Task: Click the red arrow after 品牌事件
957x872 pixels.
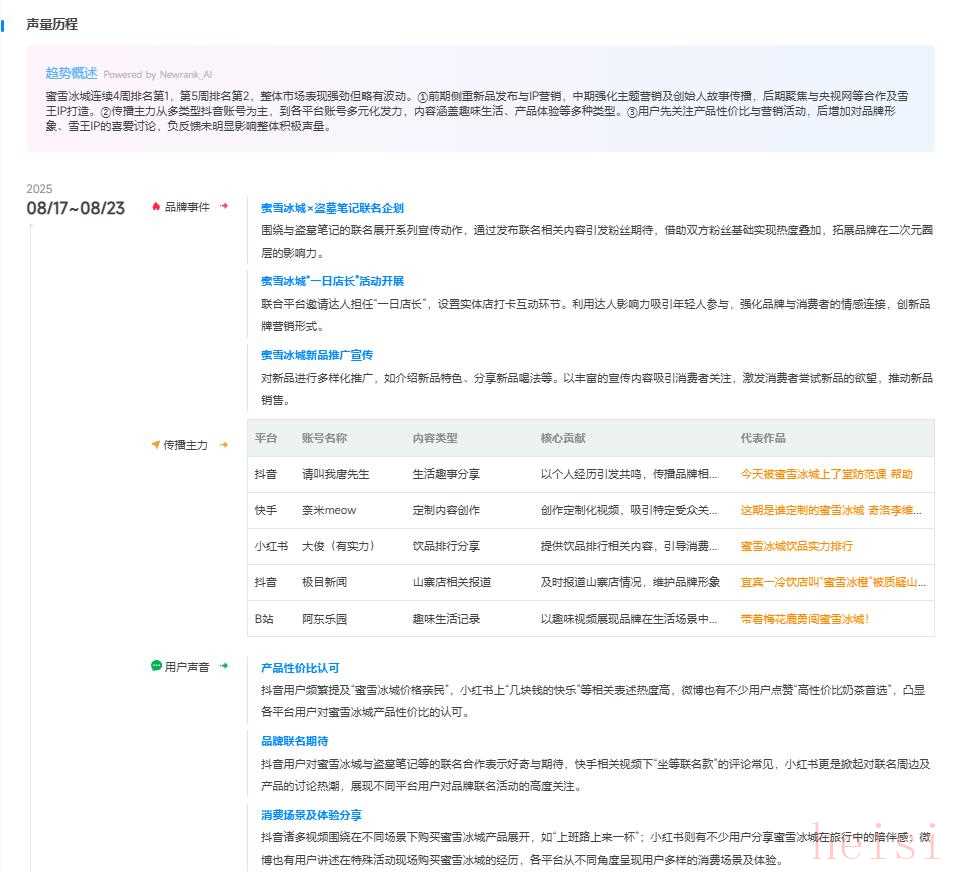Action: pyautogui.click(x=224, y=206)
